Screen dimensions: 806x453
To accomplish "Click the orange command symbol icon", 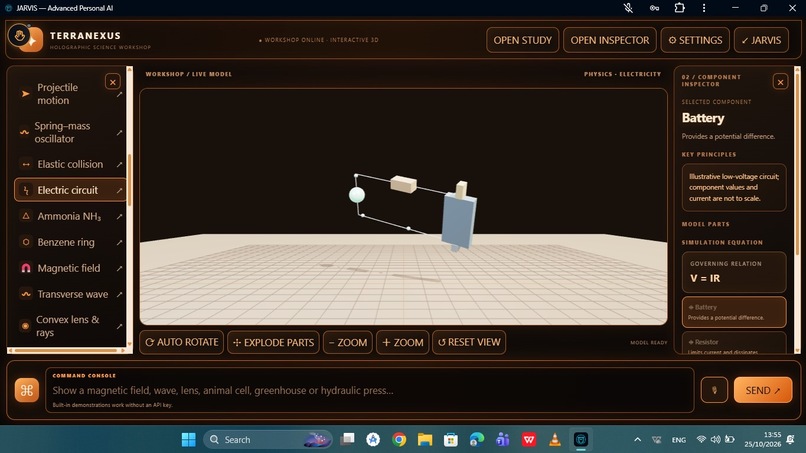I will pyautogui.click(x=27, y=390).
